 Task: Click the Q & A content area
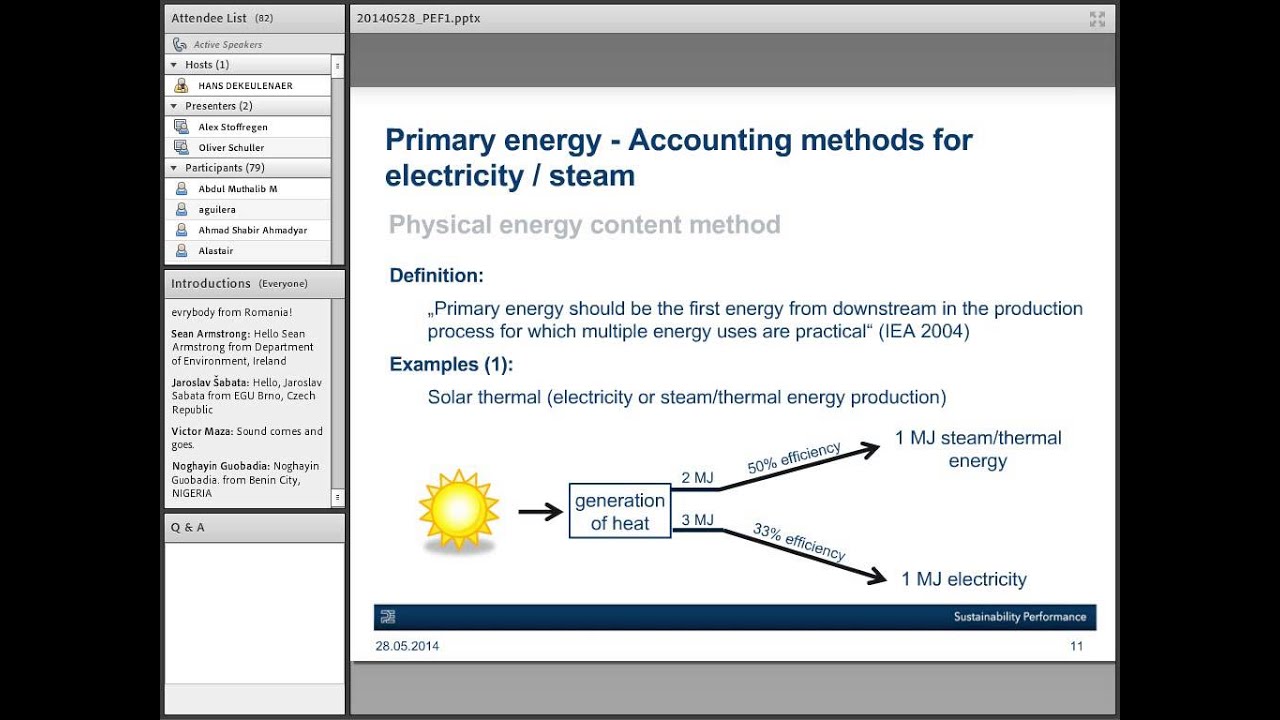[x=255, y=612]
